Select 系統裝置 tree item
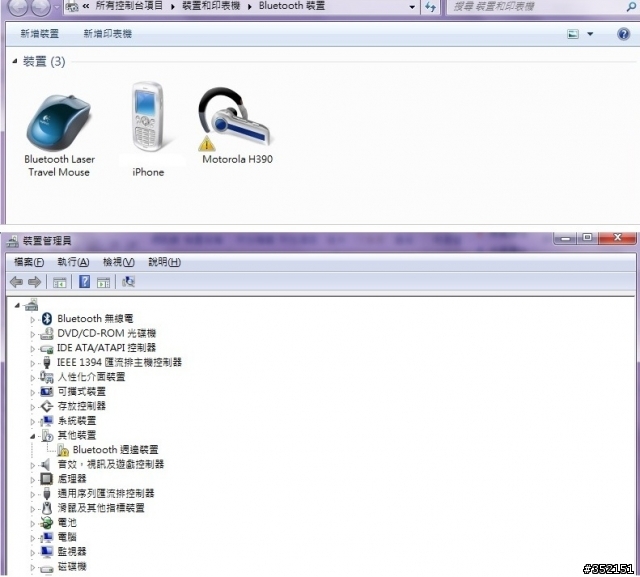This screenshot has height=577, width=640. click(77, 420)
